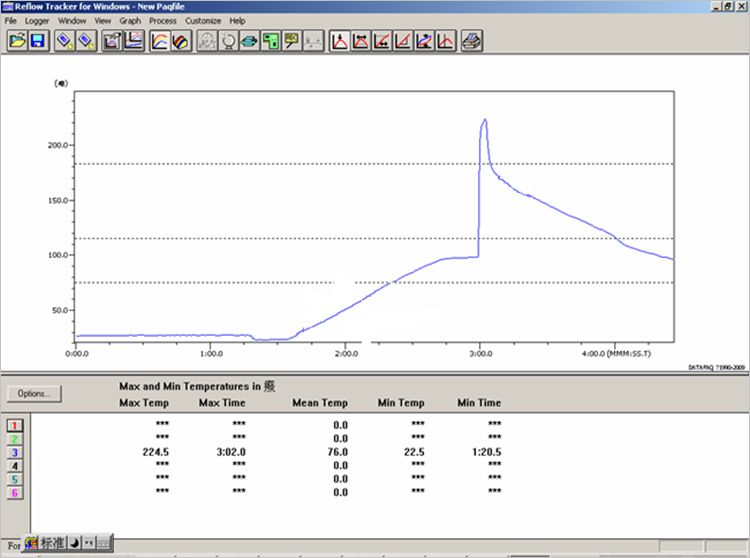Toggle probe 4 black channel button
This screenshot has height=558, width=750.
point(15,466)
